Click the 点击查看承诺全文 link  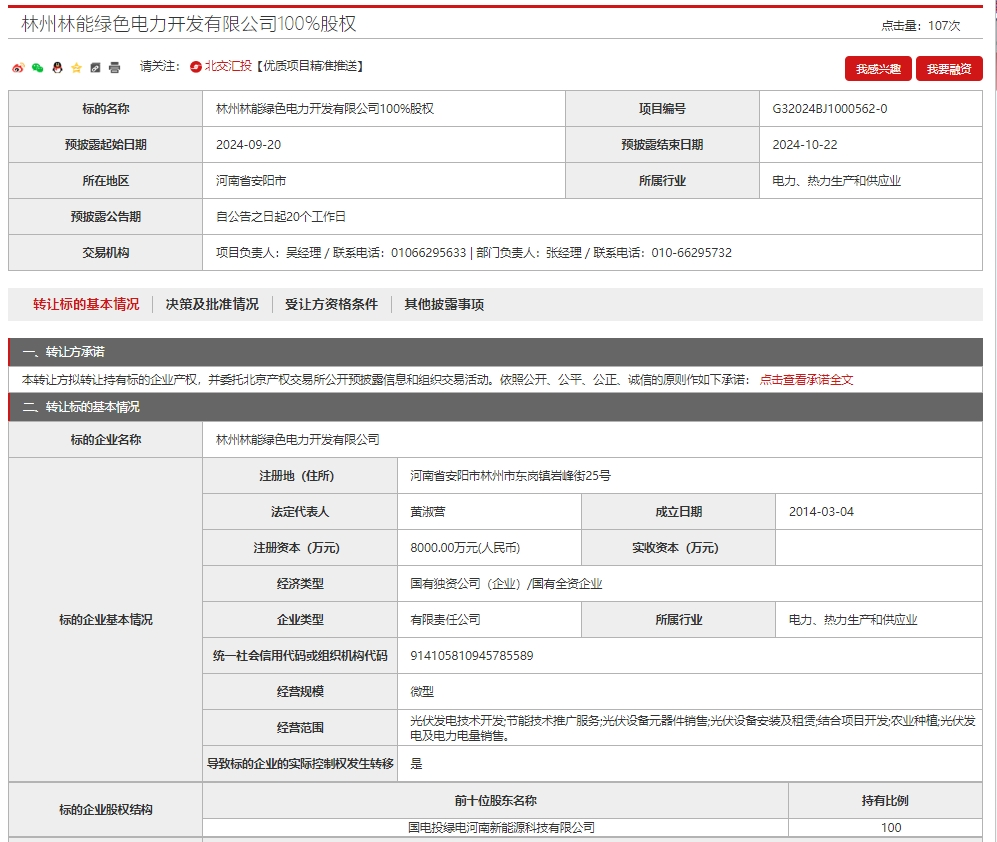coord(806,380)
